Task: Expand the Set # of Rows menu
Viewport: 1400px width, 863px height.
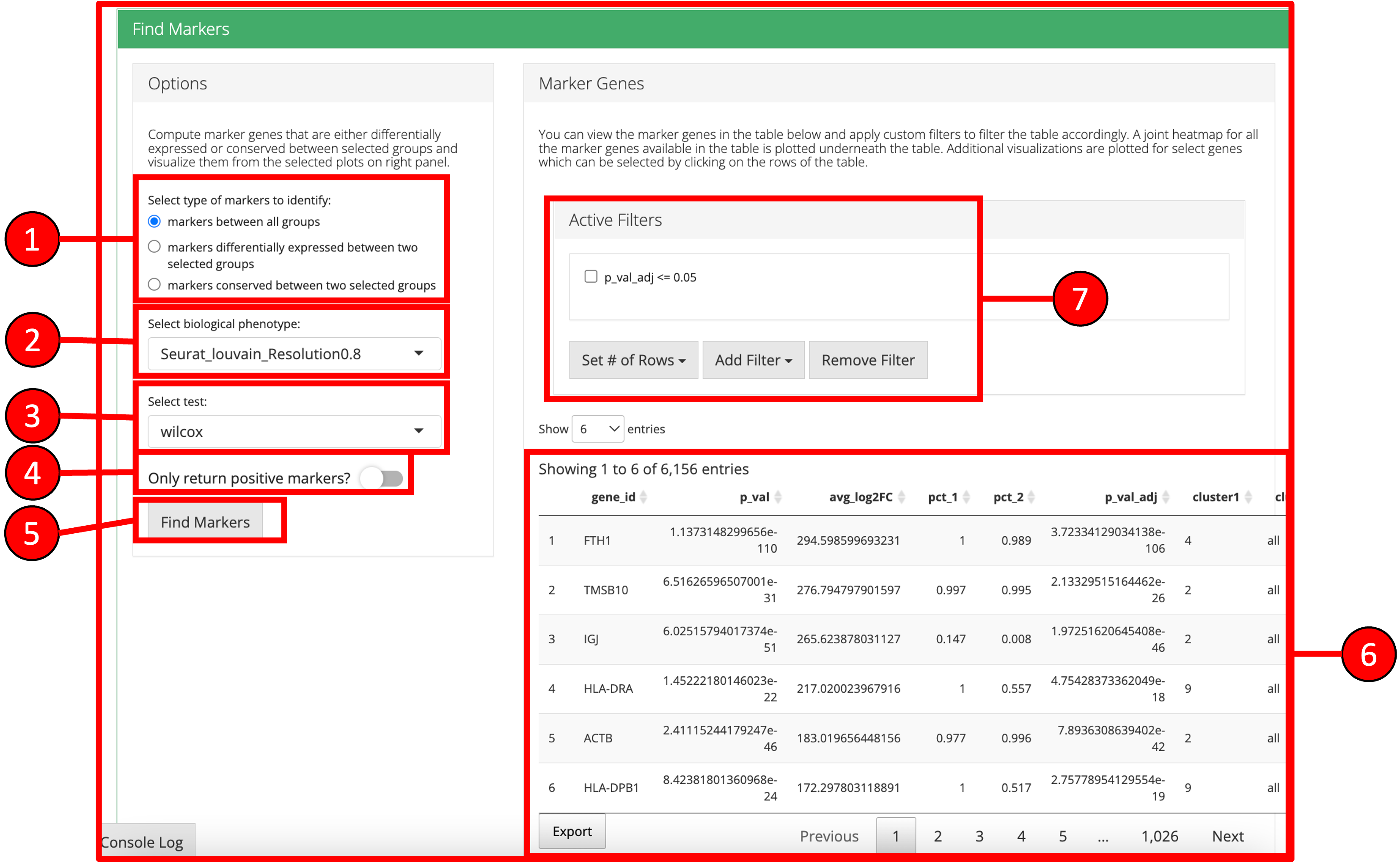Action: (633, 360)
